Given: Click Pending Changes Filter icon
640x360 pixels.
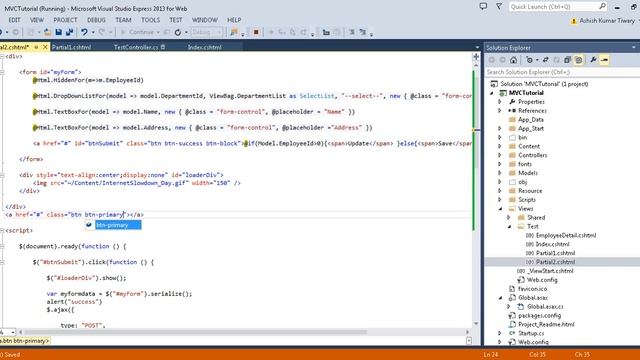Looking at the screenshot, I should (529, 60).
